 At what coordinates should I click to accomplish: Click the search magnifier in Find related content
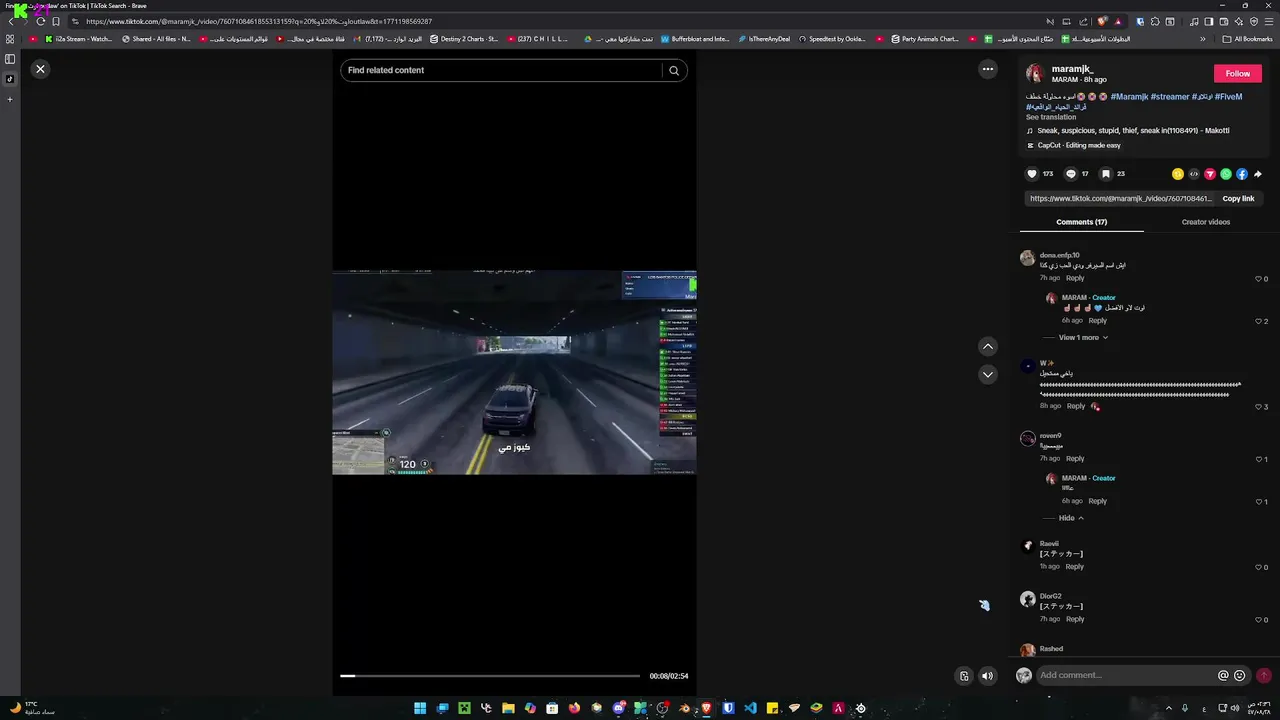pos(674,70)
